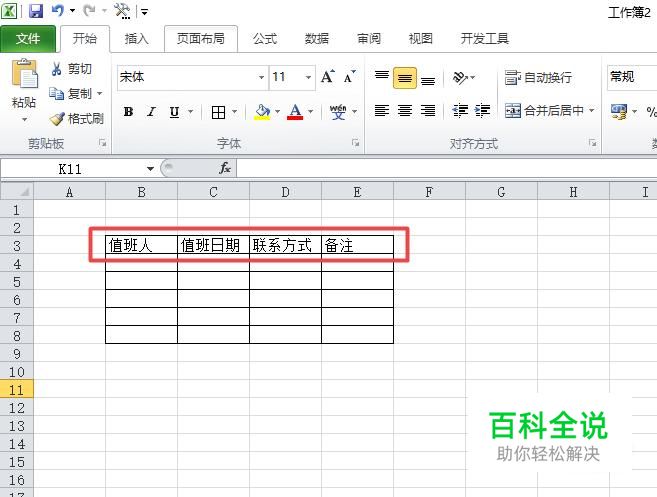
Task: Click Increase Font Size icon
Action: (x=328, y=77)
